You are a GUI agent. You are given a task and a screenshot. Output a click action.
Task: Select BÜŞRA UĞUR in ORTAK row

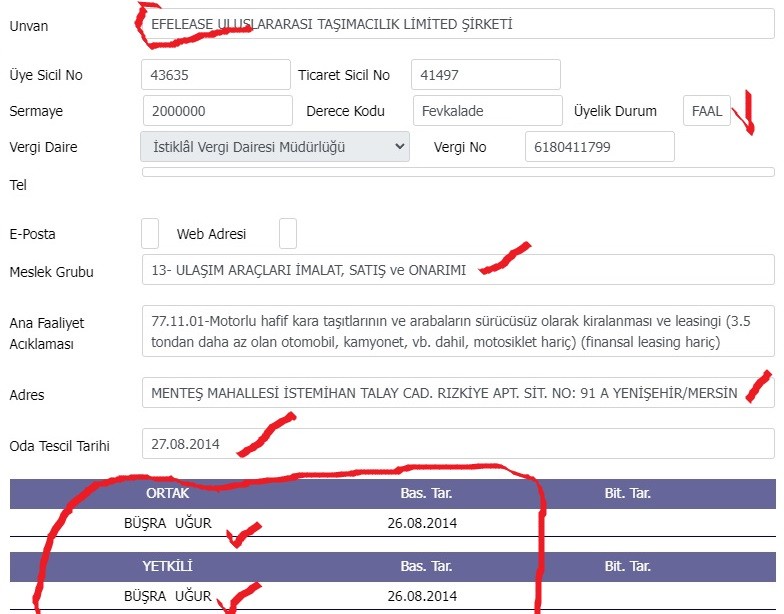(x=168, y=523)
